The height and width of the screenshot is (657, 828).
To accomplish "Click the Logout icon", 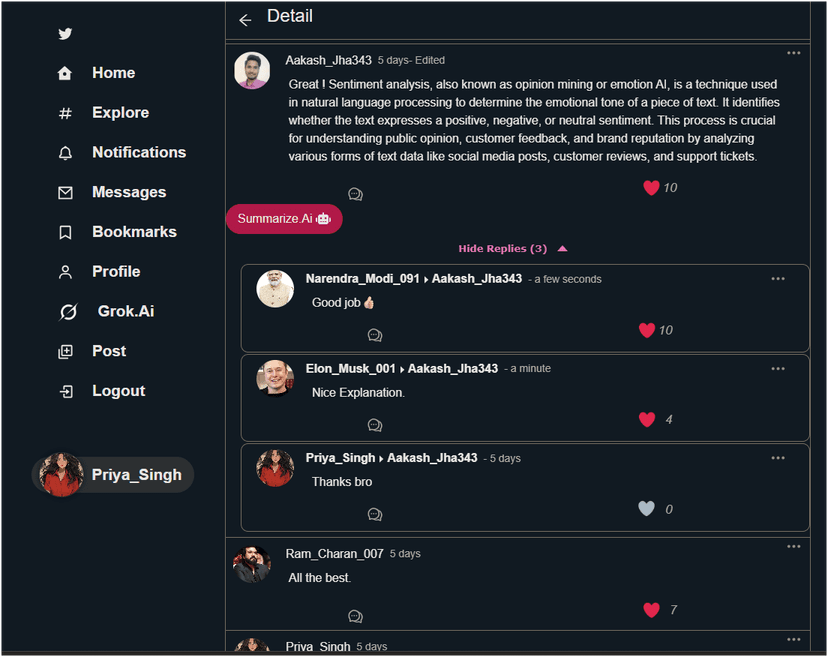I will (x=64, y=390).
